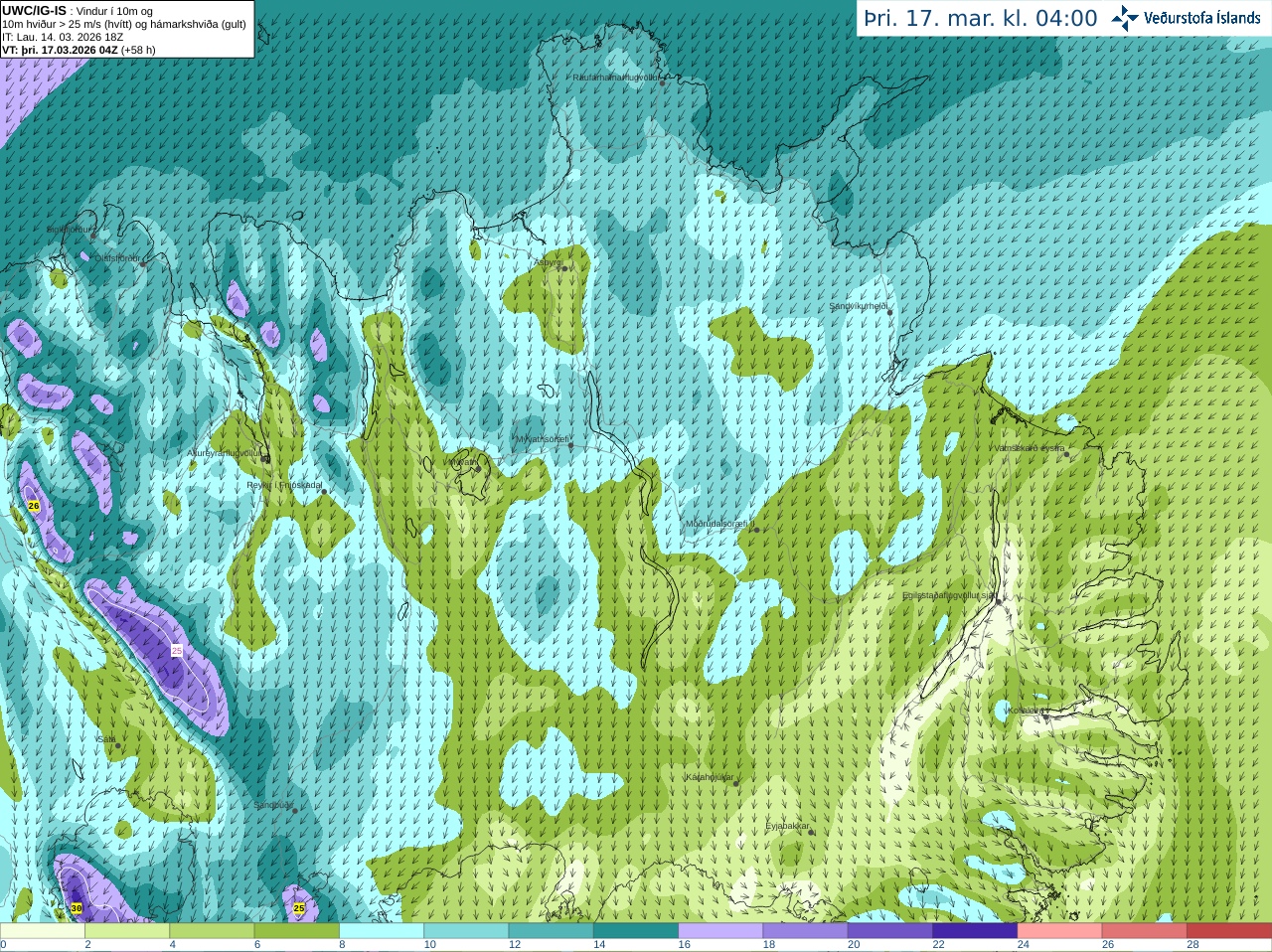Viewport: 1272px width, 952px height.
Task: Click the 26–28 m/s legend swatch
Action: 1145,931
